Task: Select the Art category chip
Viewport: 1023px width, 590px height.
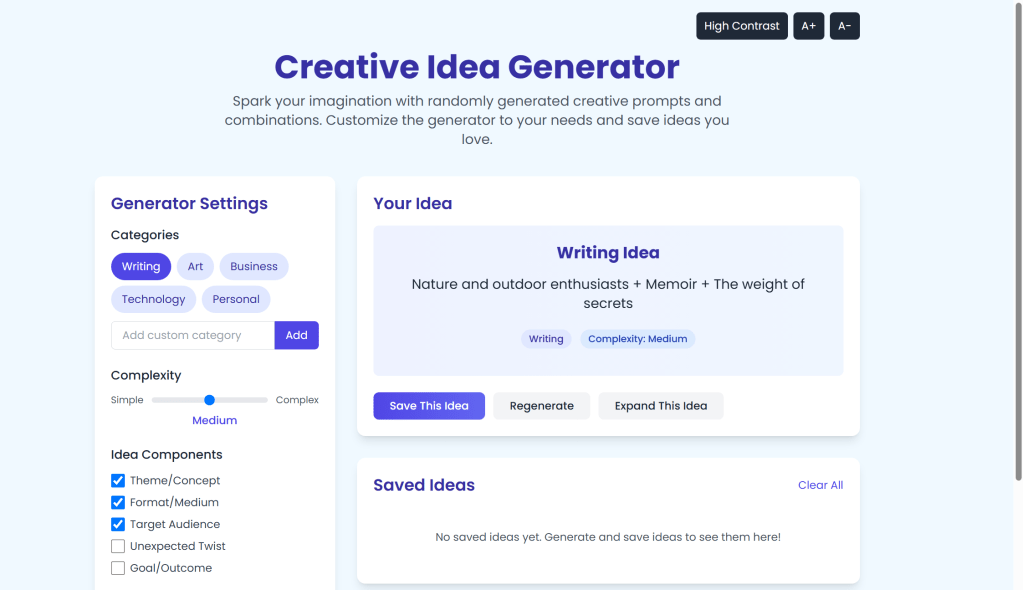Action: [195, 267]
